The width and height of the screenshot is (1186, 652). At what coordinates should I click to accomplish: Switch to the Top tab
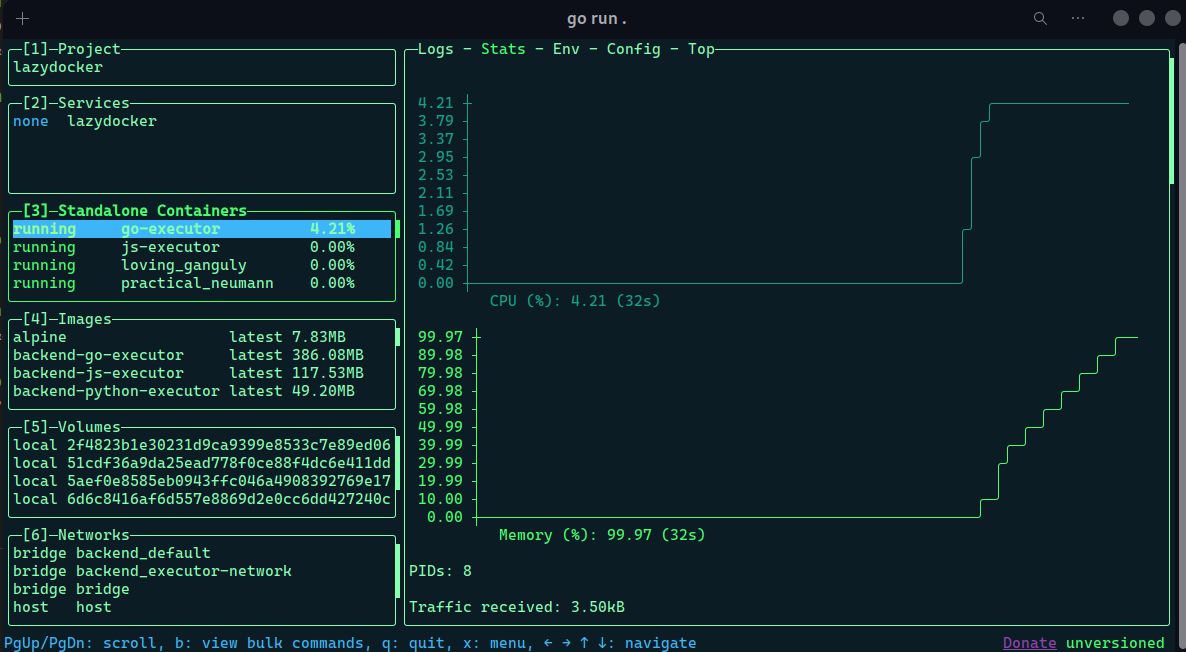701,49
